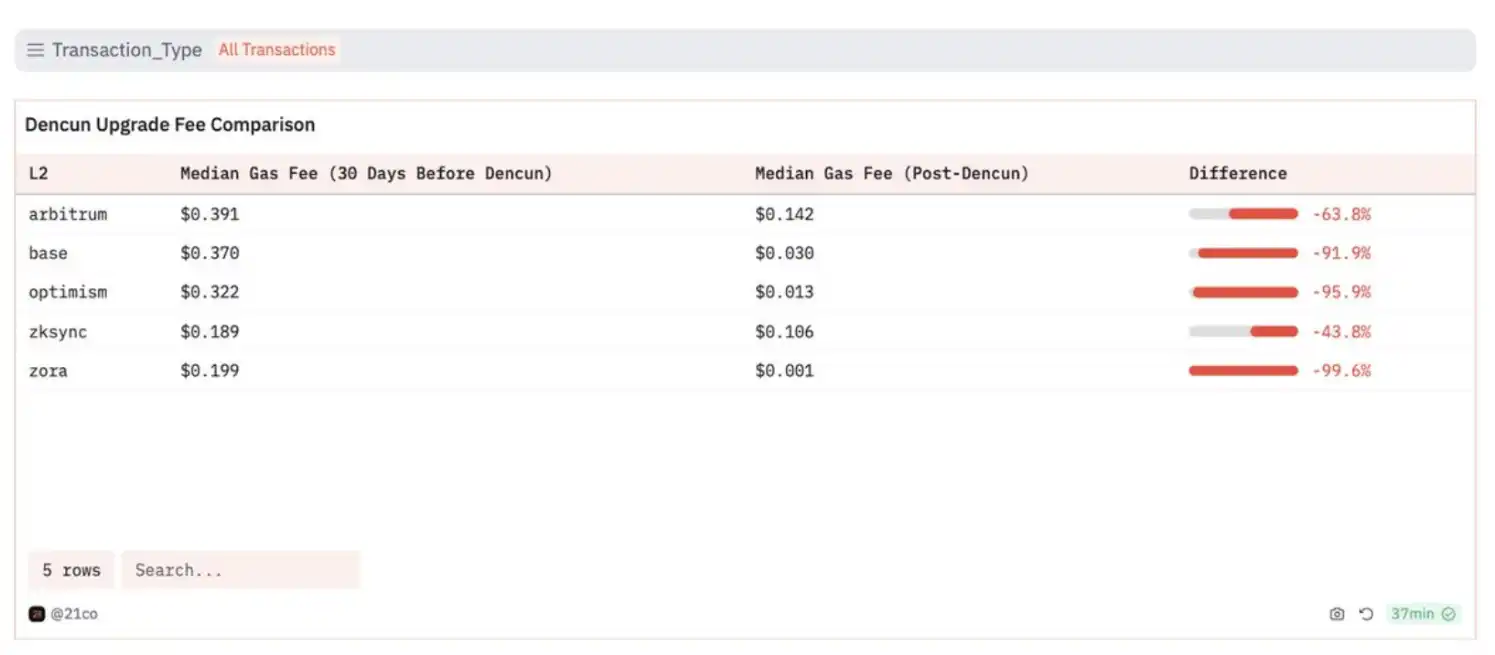Click the zora difference bar
This screenshot has height=655, width=1495.
click(1243, 371)
